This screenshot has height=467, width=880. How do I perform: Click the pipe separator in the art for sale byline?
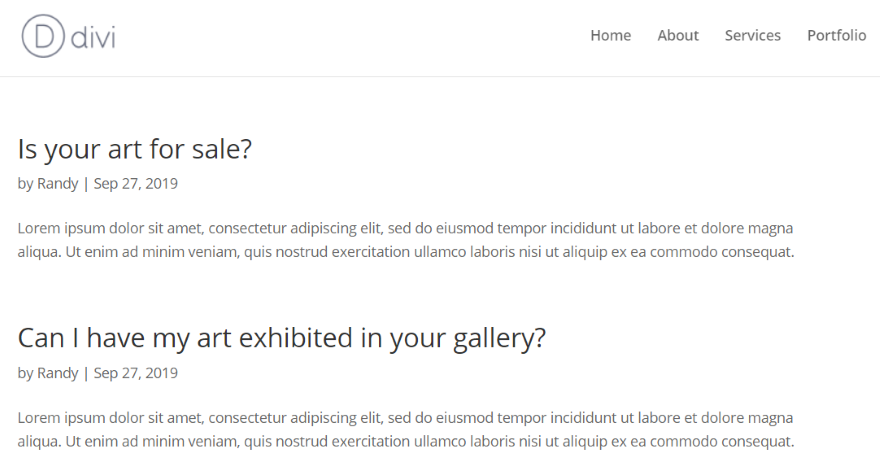coord(86,184)
